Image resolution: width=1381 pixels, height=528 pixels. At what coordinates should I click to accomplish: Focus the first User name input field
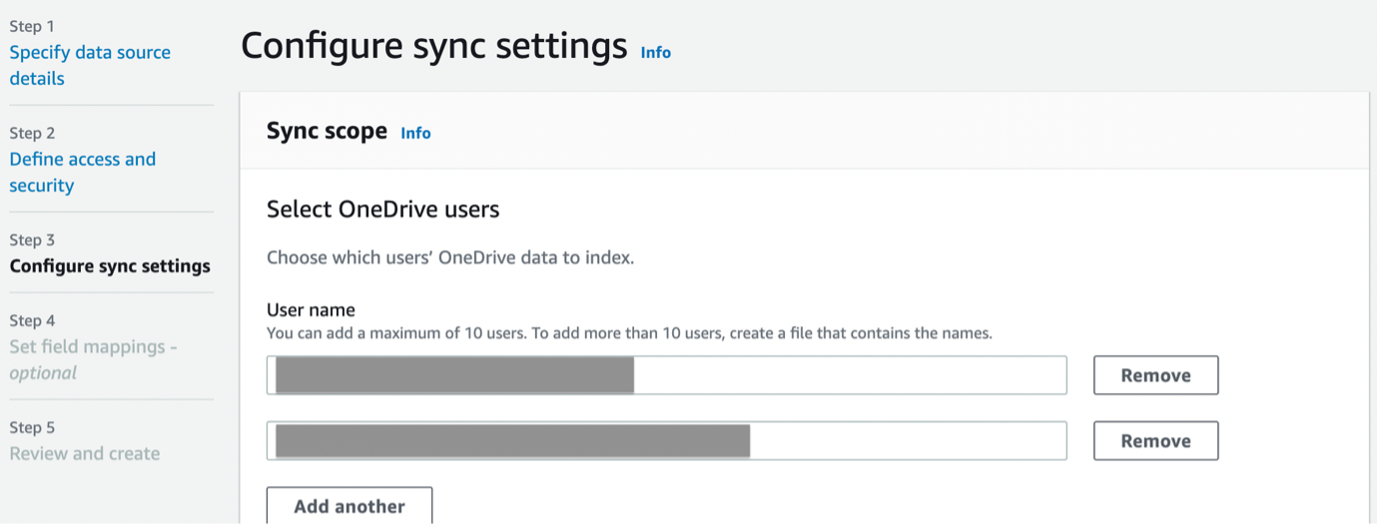(x=850, y=375)
